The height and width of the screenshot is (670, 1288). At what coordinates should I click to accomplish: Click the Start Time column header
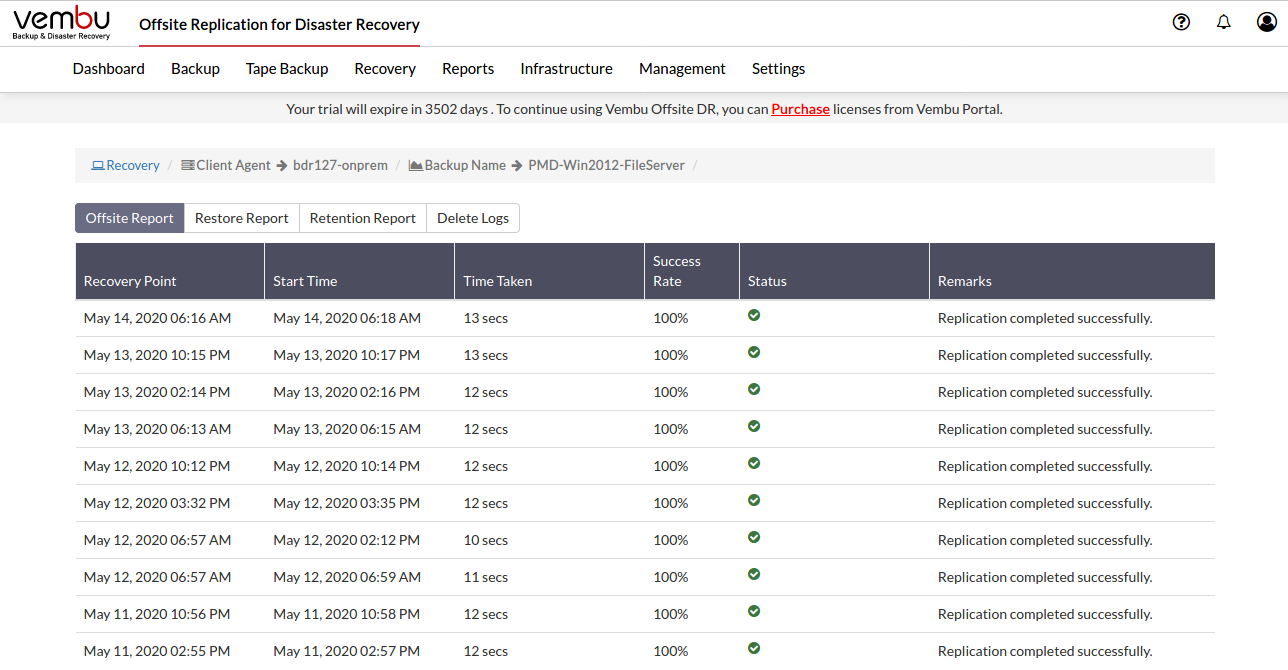(360, 271)
